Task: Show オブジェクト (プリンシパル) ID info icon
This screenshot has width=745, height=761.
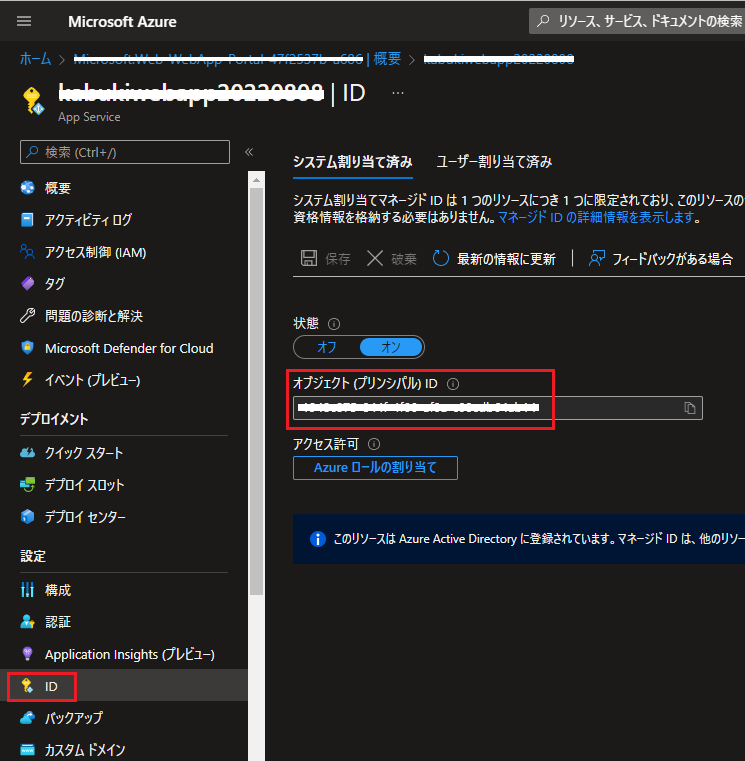Action: click(453, 384)
